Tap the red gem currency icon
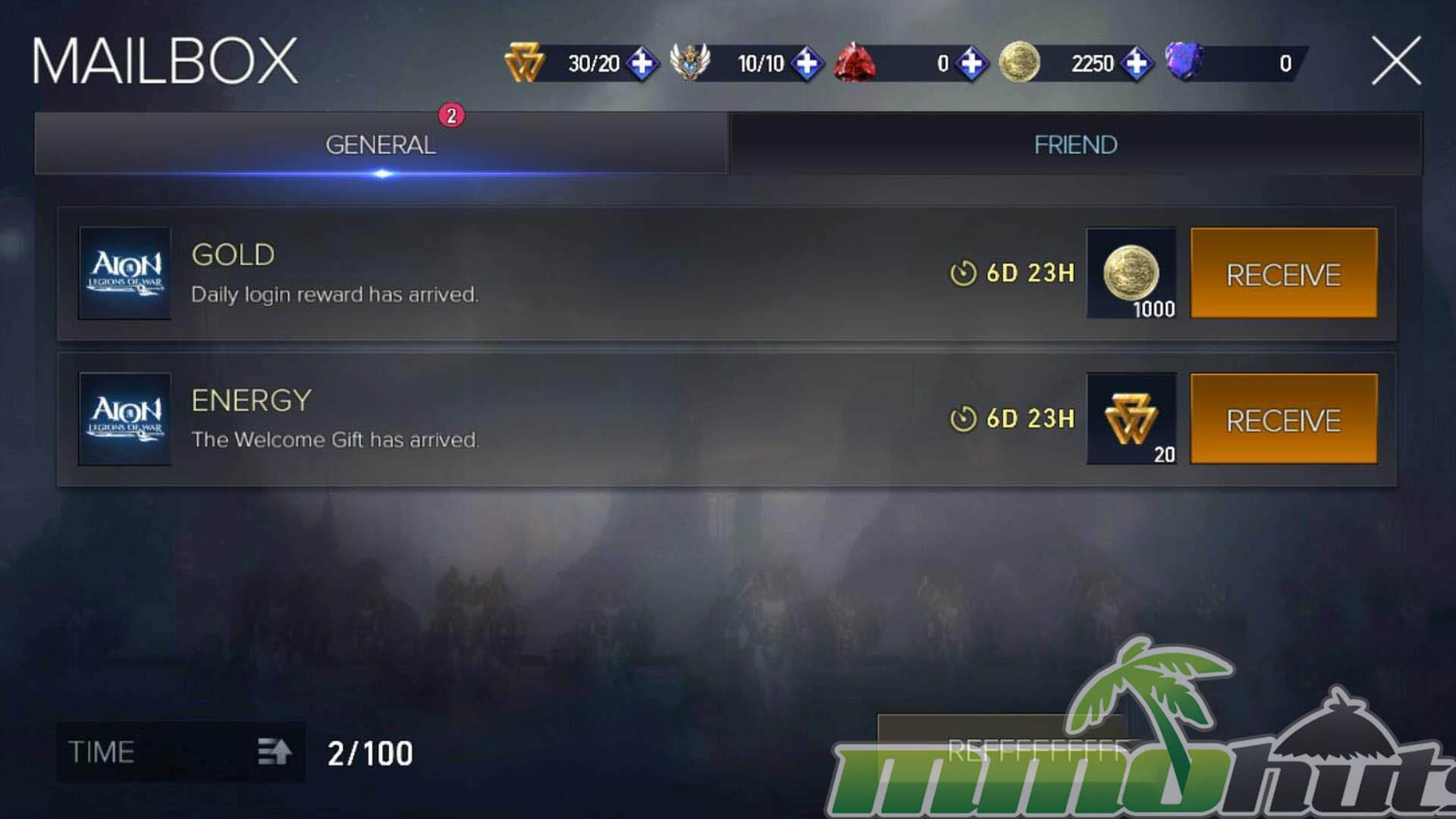This screenshot has width=1456, height=819. 855,62
